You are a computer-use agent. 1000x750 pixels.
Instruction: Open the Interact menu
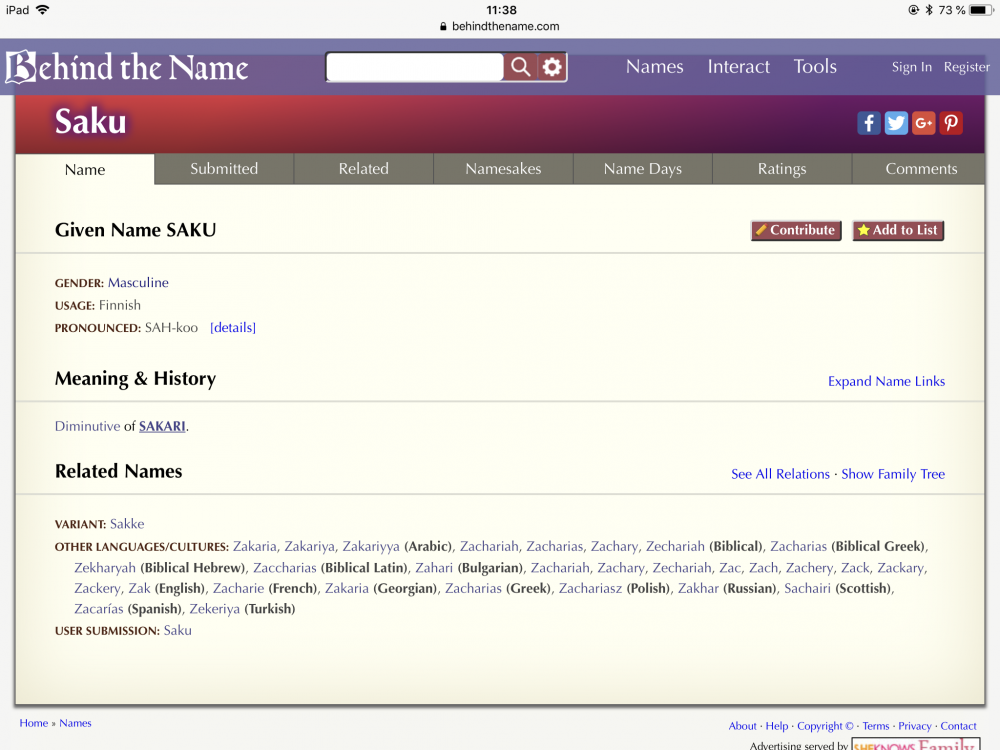point(738,67)
